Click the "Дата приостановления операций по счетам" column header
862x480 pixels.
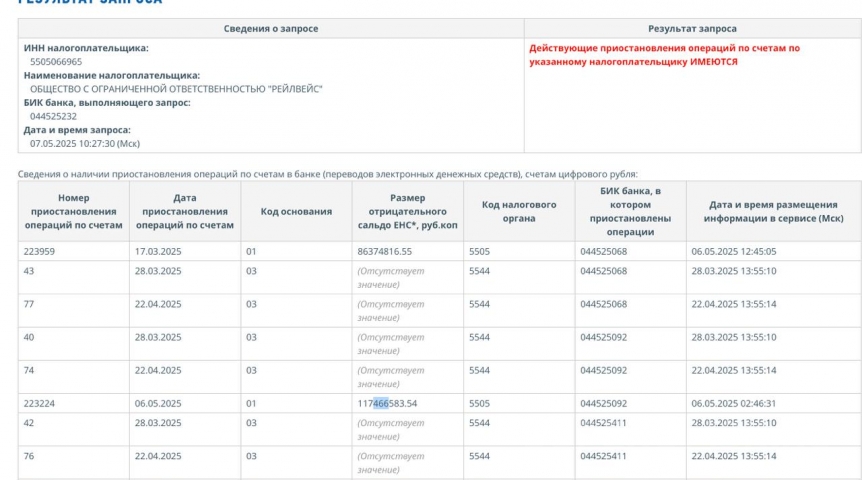pos(184,211)
